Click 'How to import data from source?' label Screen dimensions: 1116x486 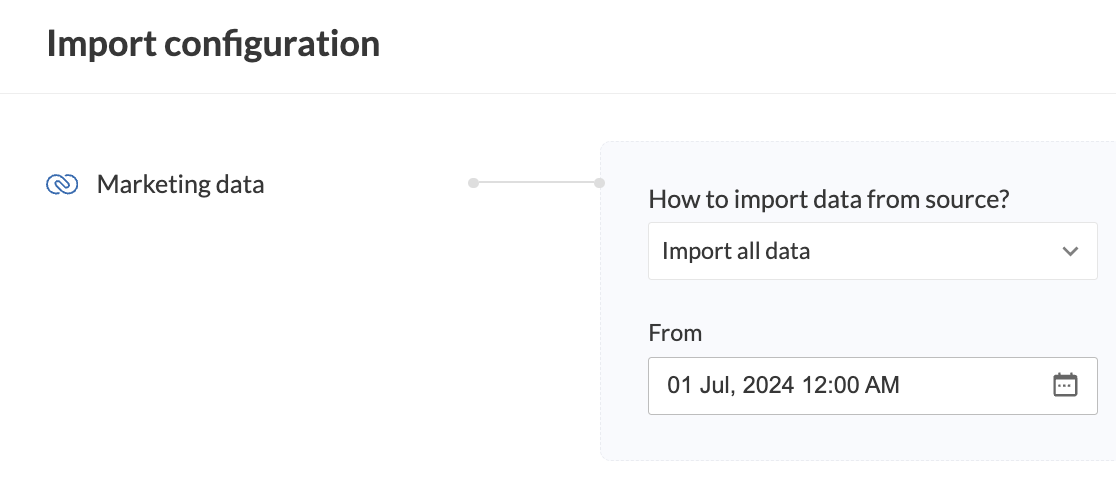[x=829, y=199]
